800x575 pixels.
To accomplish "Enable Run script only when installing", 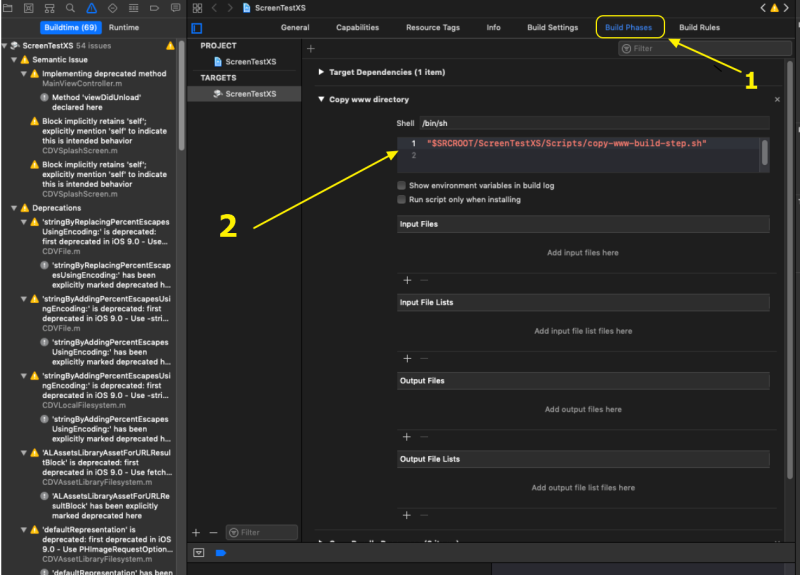I will tap(402, 199).
